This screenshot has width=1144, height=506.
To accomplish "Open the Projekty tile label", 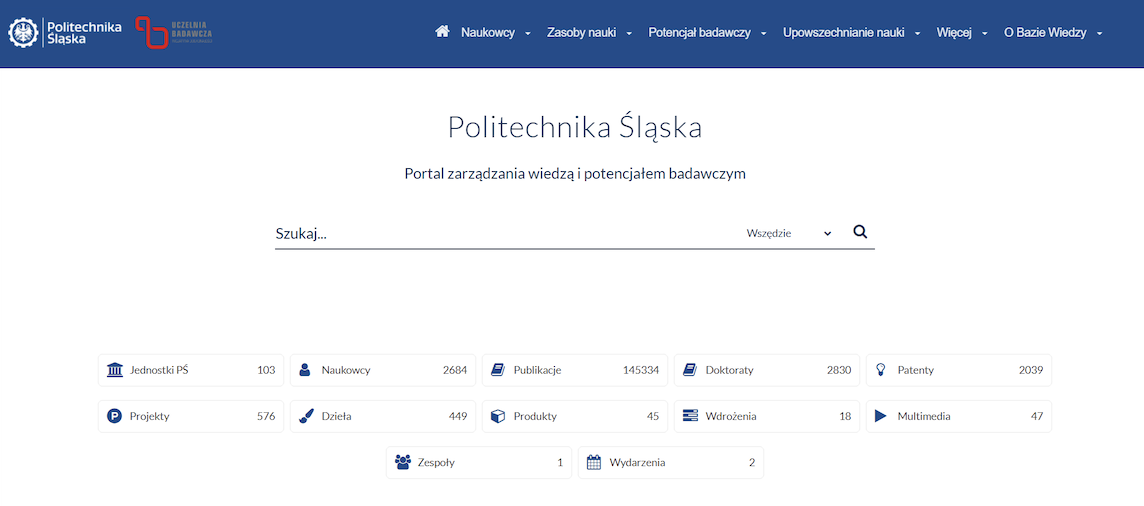I will coord(150,417).
